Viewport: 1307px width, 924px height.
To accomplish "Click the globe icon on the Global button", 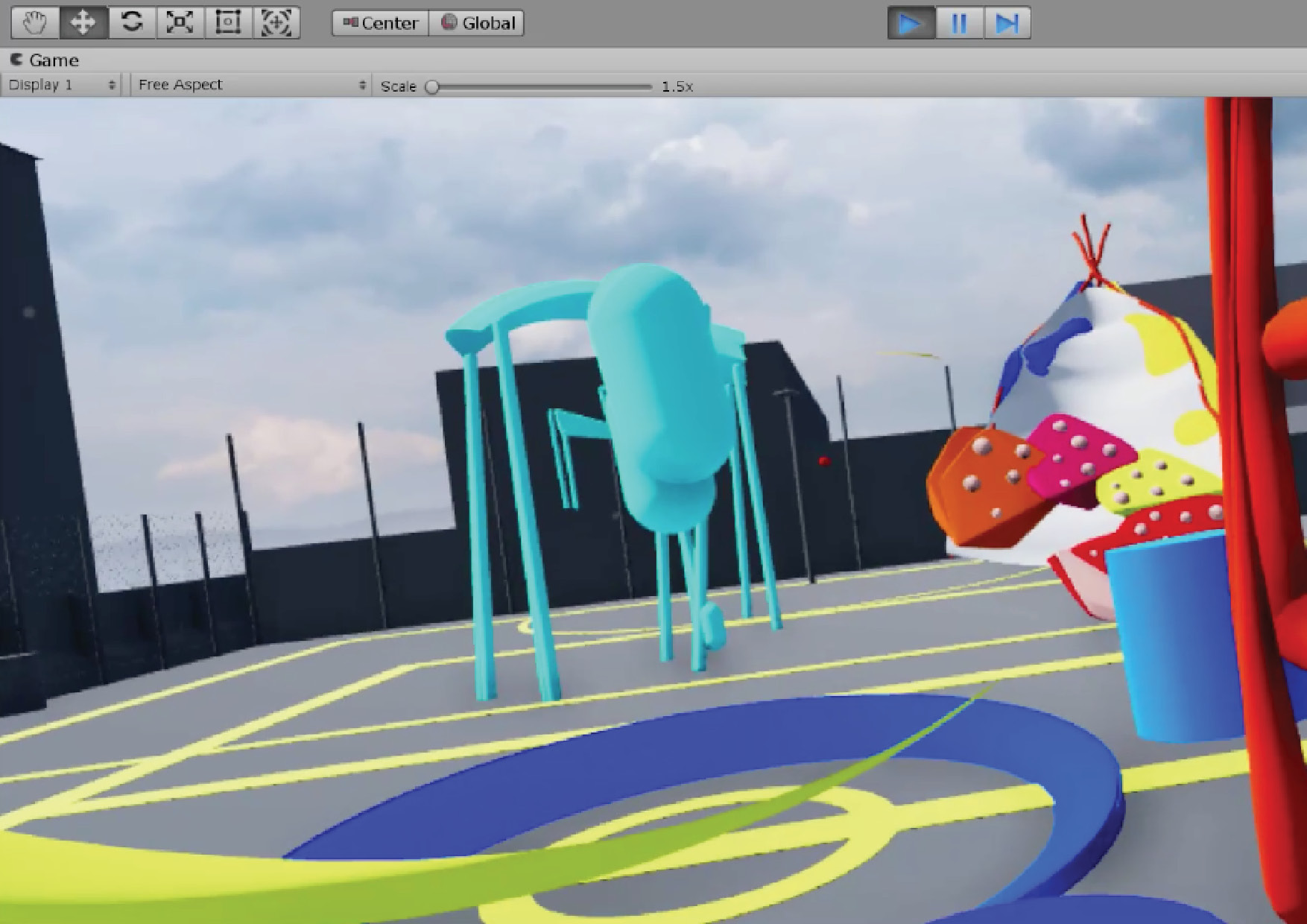I will click(x=448, y=22).
